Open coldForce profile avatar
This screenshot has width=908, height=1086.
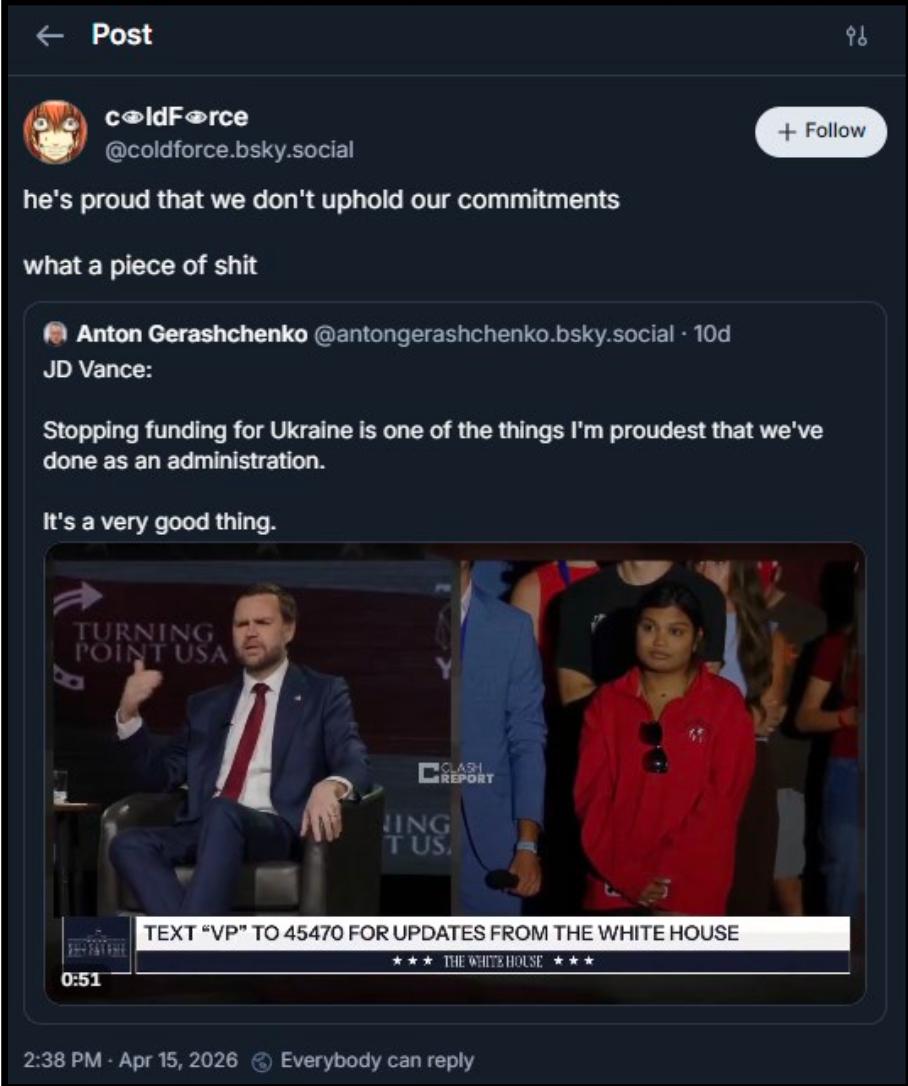click(x=55, y=132)
